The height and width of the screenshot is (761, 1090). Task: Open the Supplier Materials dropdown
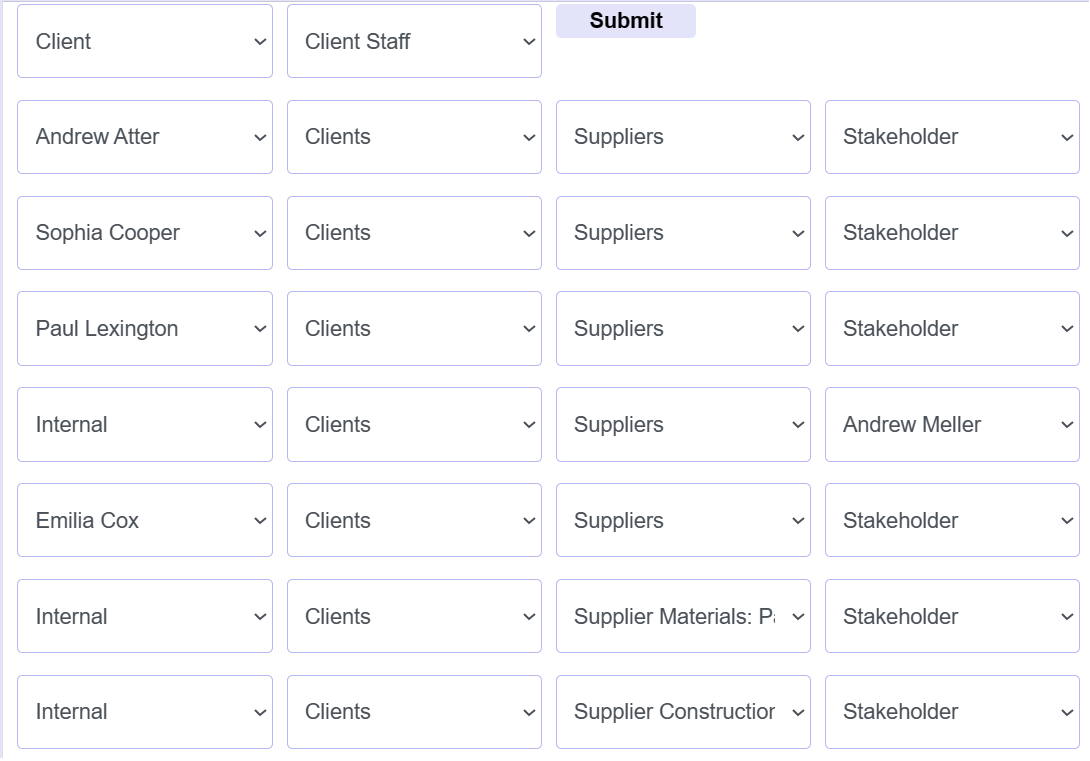(683, 616)
